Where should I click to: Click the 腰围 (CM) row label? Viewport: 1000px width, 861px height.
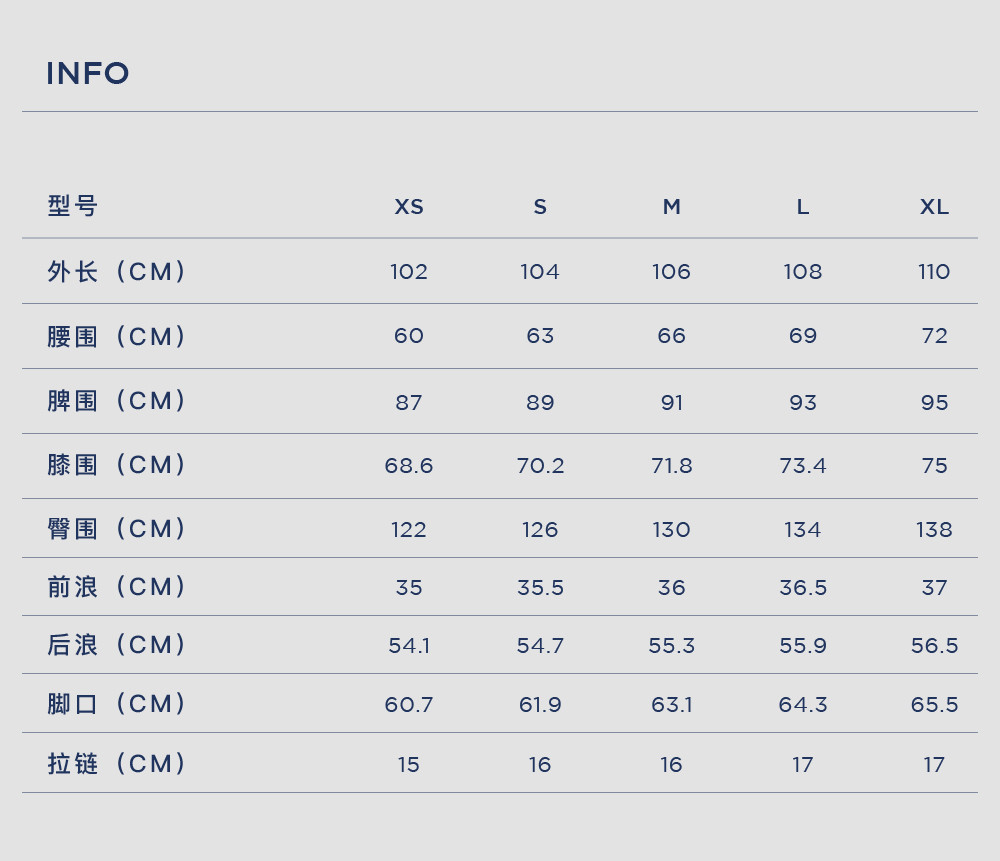(x=117, y=337)
